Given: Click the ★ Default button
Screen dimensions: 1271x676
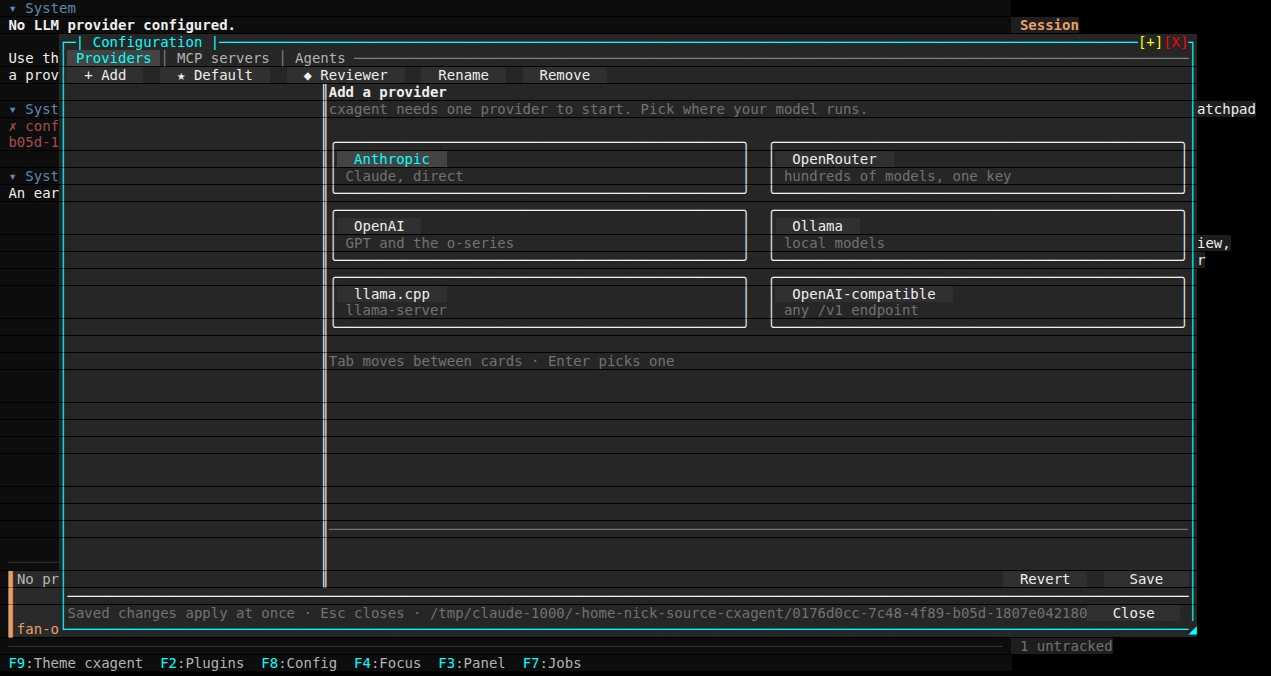Looking at the screenshot, I should click(215, 75).
